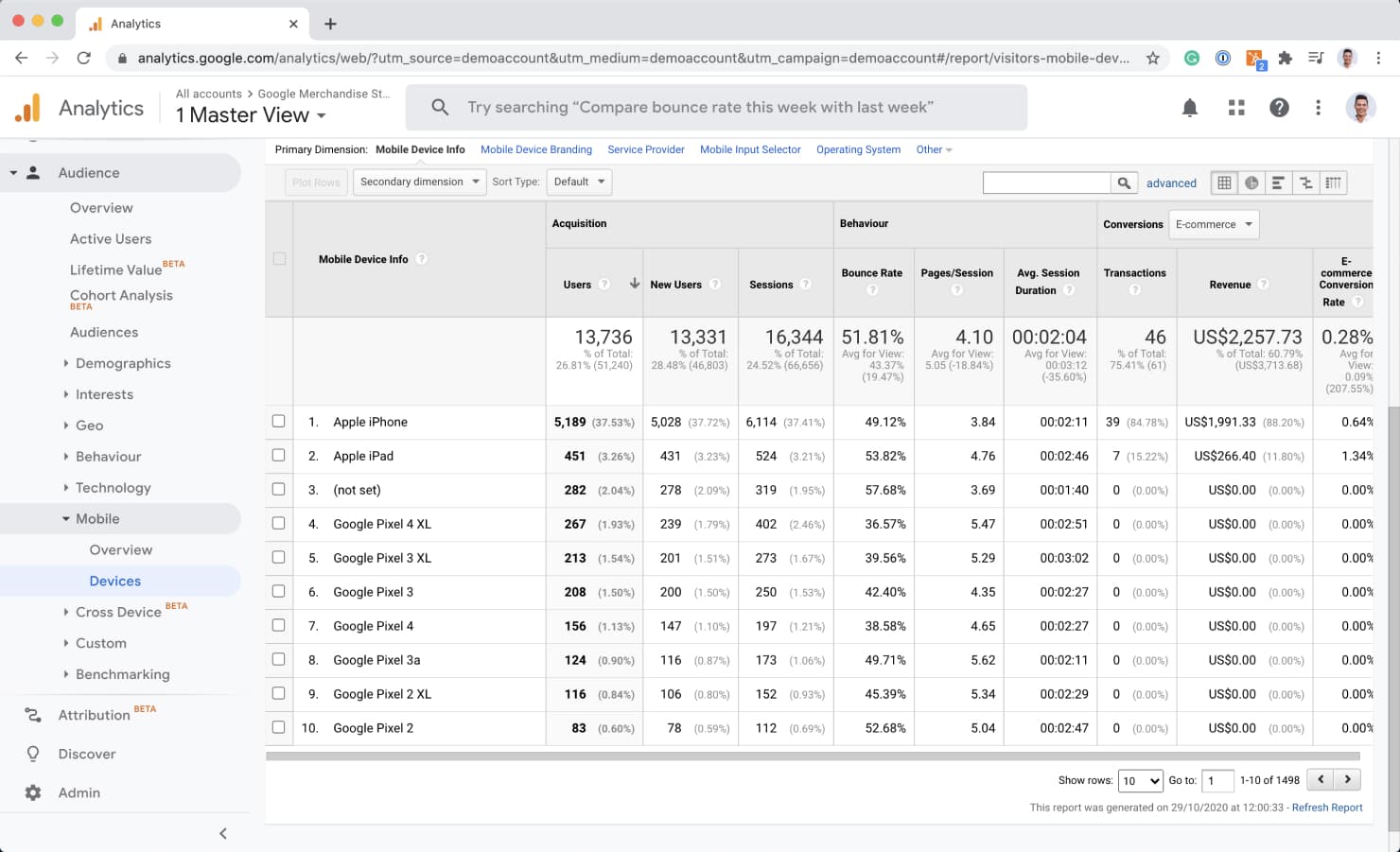Open the Google apps grid launcher
1400x852 pixels.
coord(1236,107)
